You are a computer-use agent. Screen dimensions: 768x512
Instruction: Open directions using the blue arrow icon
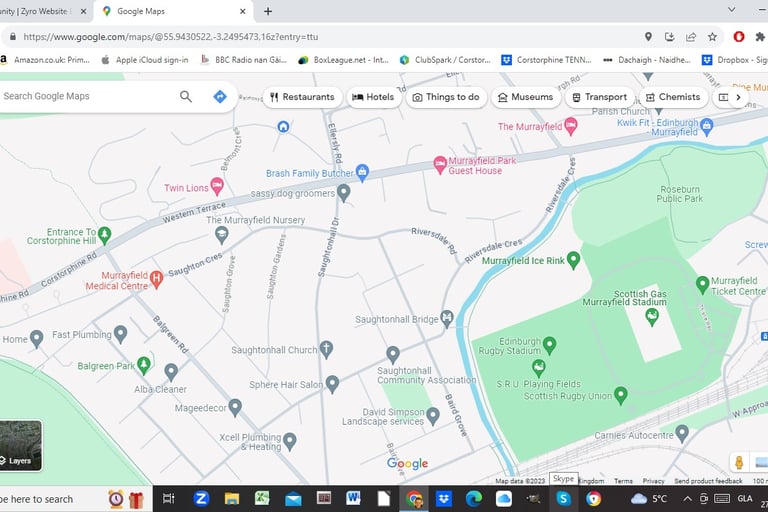point(220,97)
